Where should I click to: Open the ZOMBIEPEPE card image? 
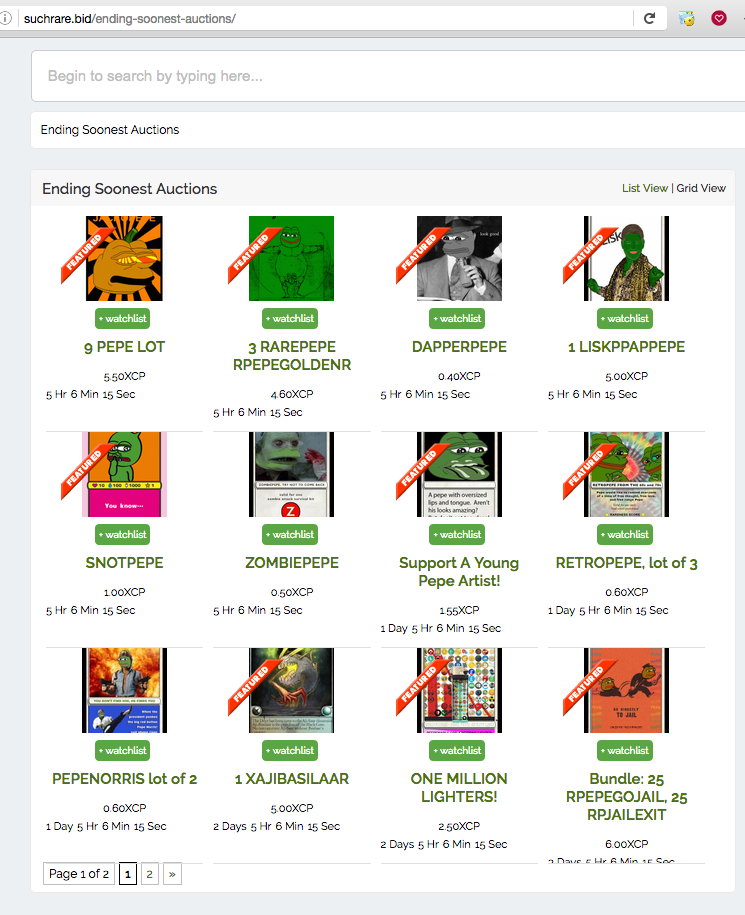click(292, 474)
